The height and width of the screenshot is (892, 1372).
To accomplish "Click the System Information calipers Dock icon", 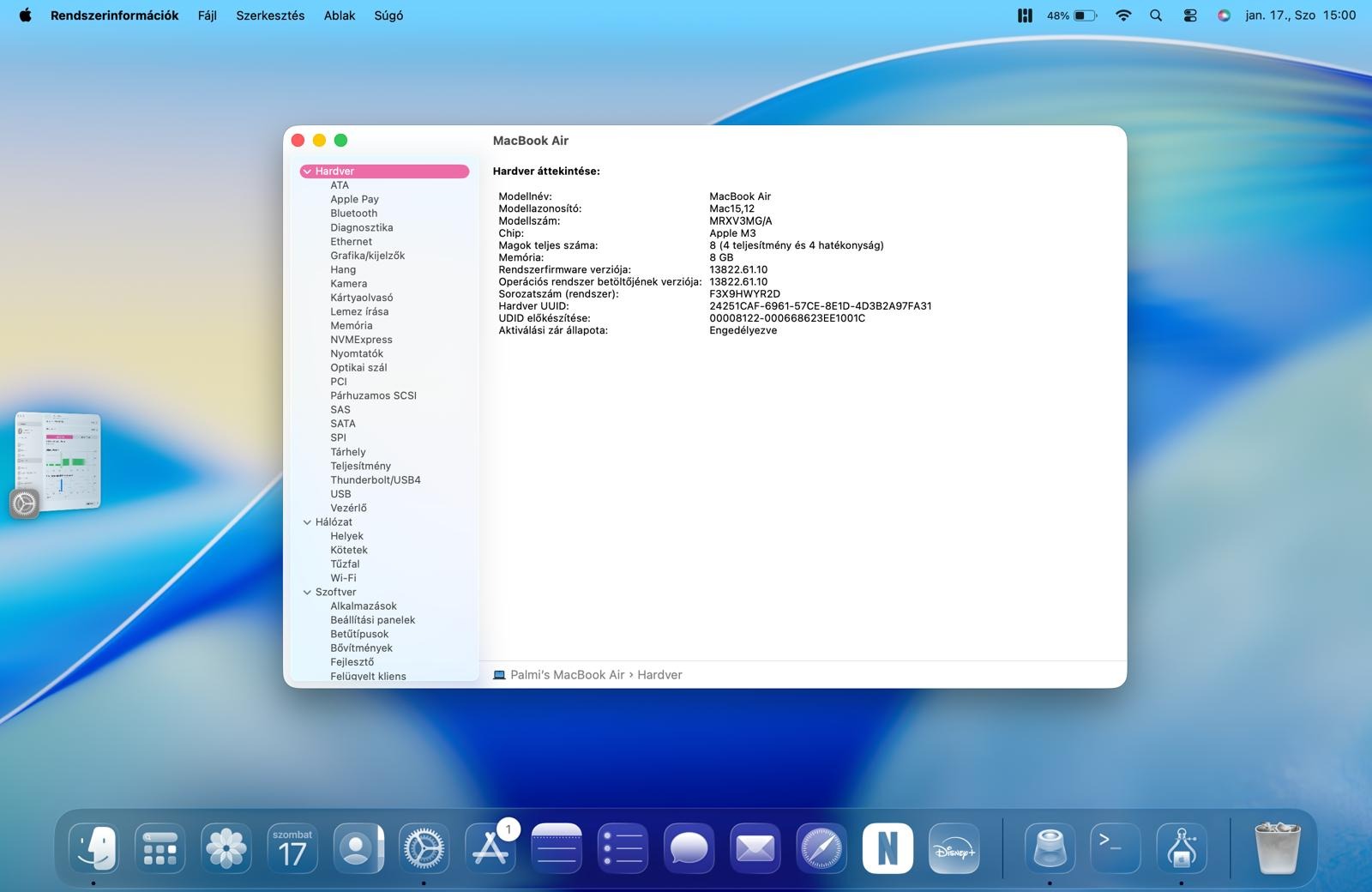I will point(1182,848).
